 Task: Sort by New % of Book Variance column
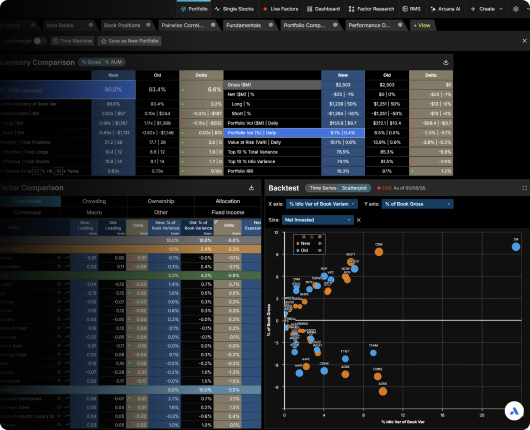click(x=165, y=227)
